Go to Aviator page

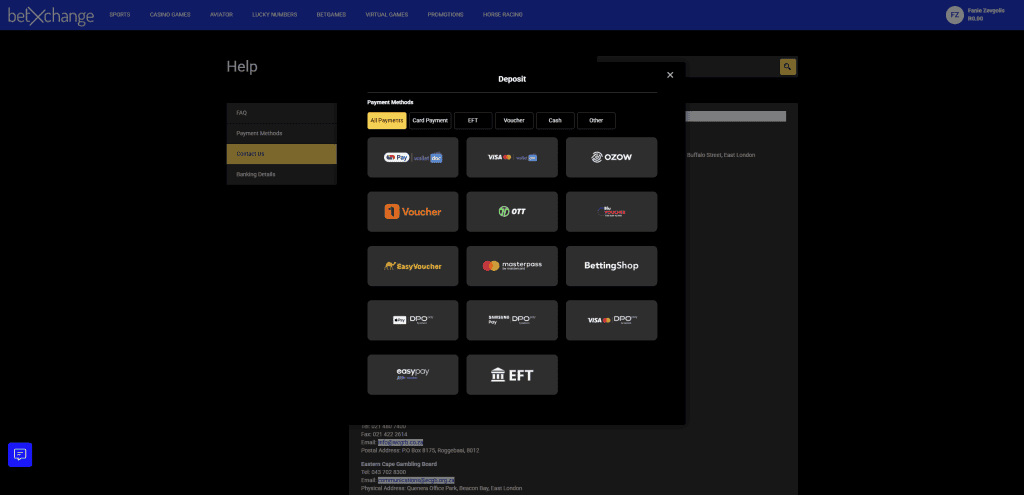click(x=221, y=15)
